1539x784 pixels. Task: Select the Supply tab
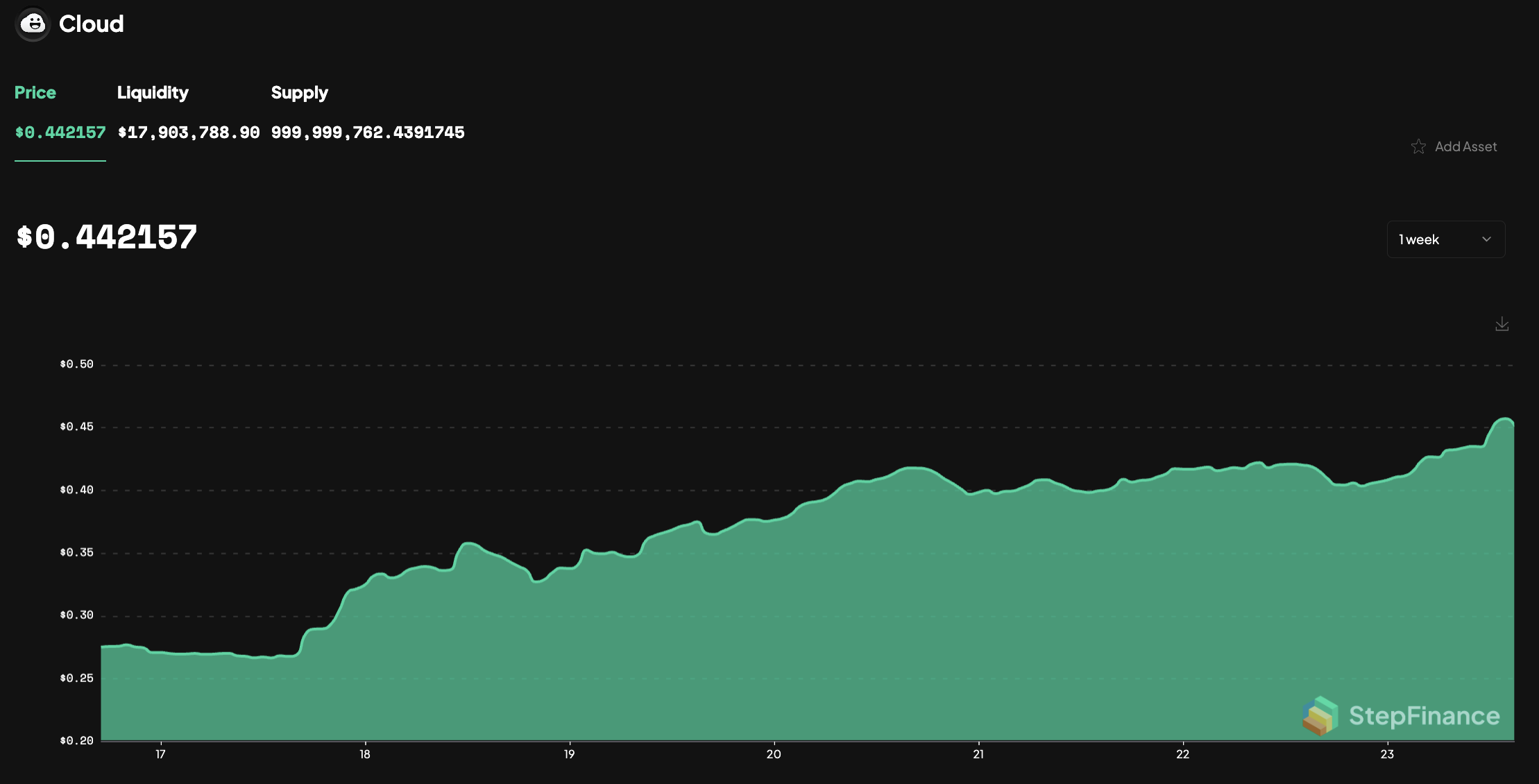point(300,92)
